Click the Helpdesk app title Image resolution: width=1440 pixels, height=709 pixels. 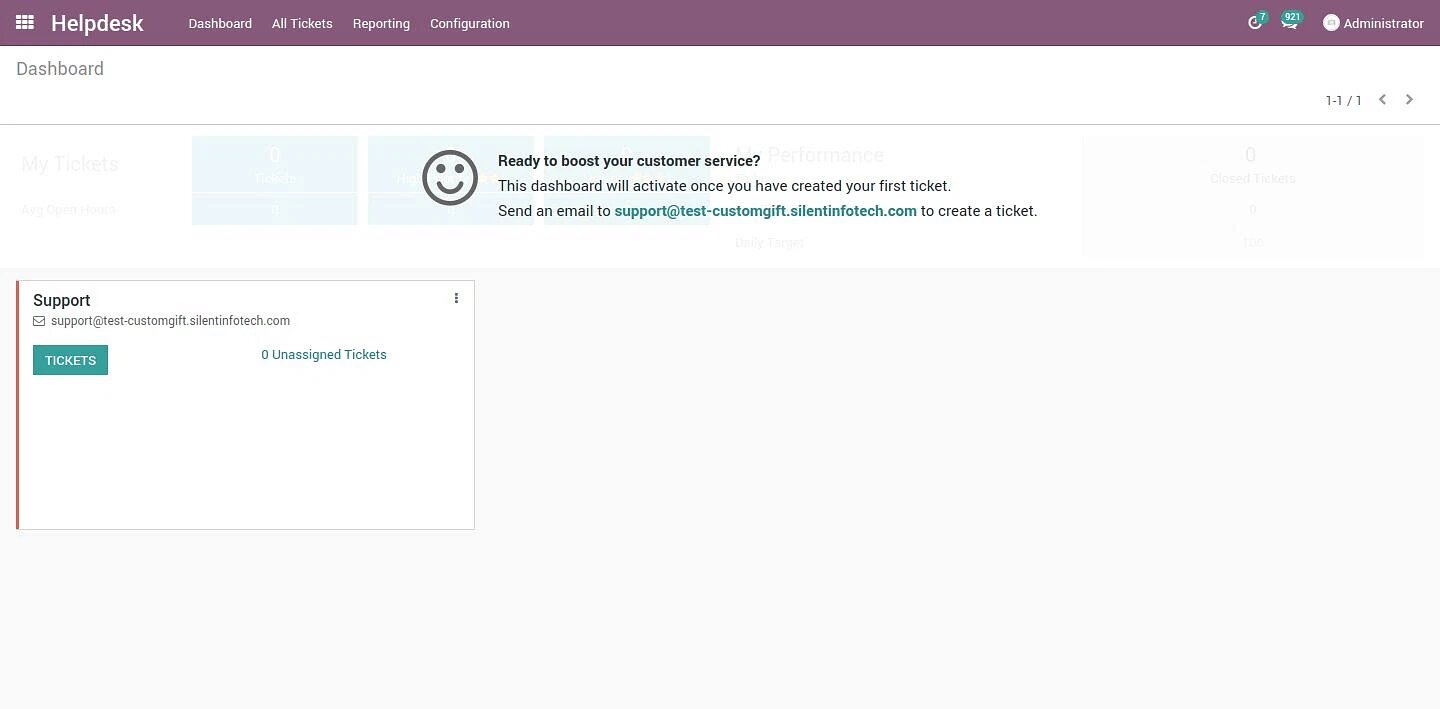[97, 23]
